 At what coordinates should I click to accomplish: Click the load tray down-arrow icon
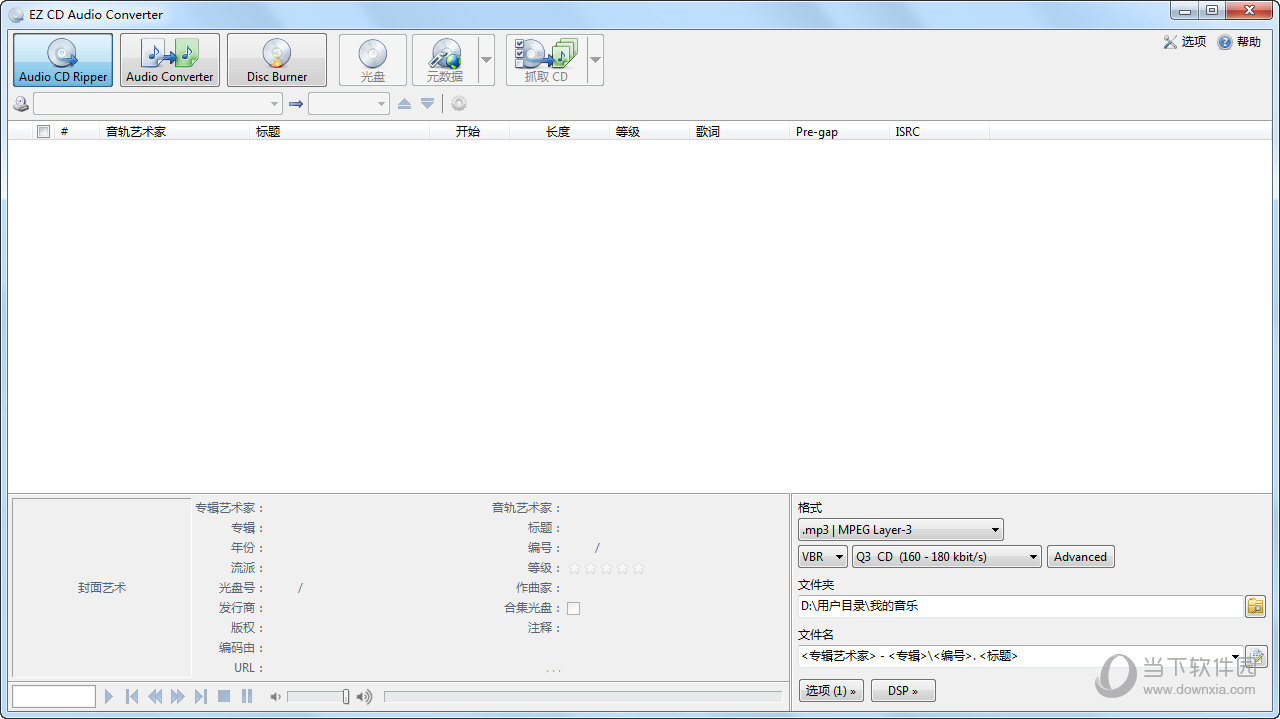point(427,104)
